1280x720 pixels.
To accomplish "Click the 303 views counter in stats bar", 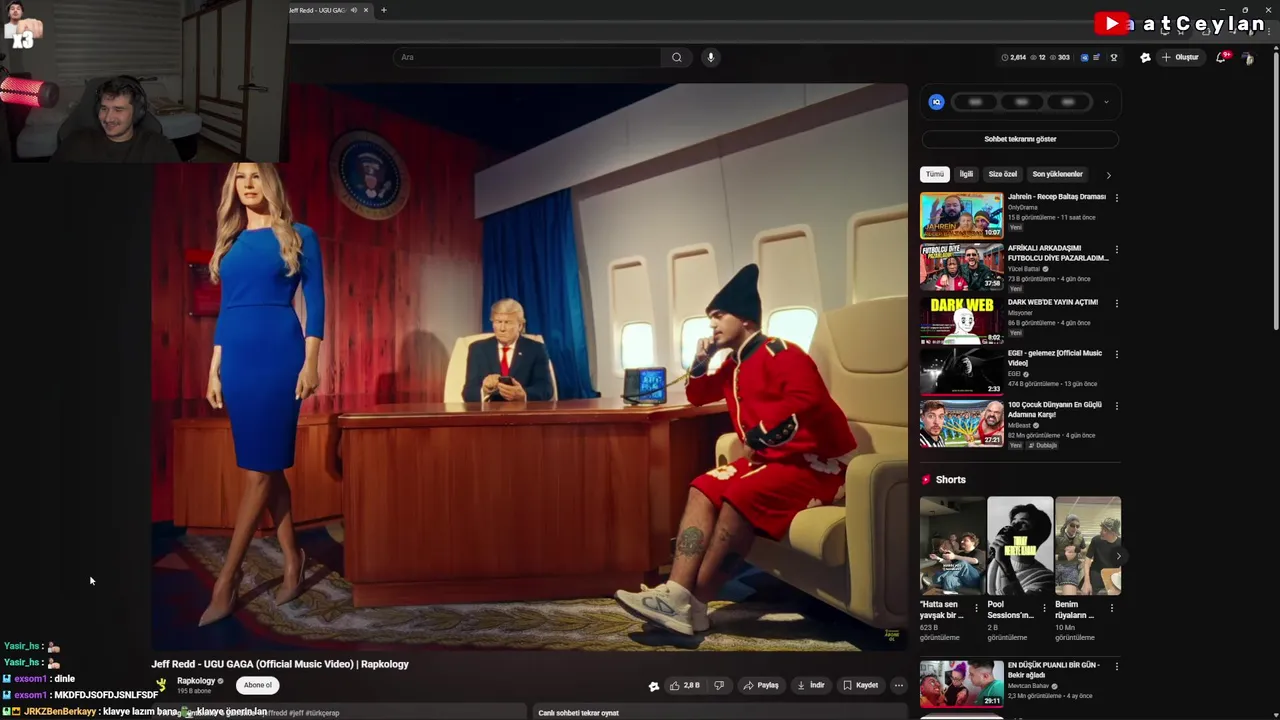I will [1060, 57].
